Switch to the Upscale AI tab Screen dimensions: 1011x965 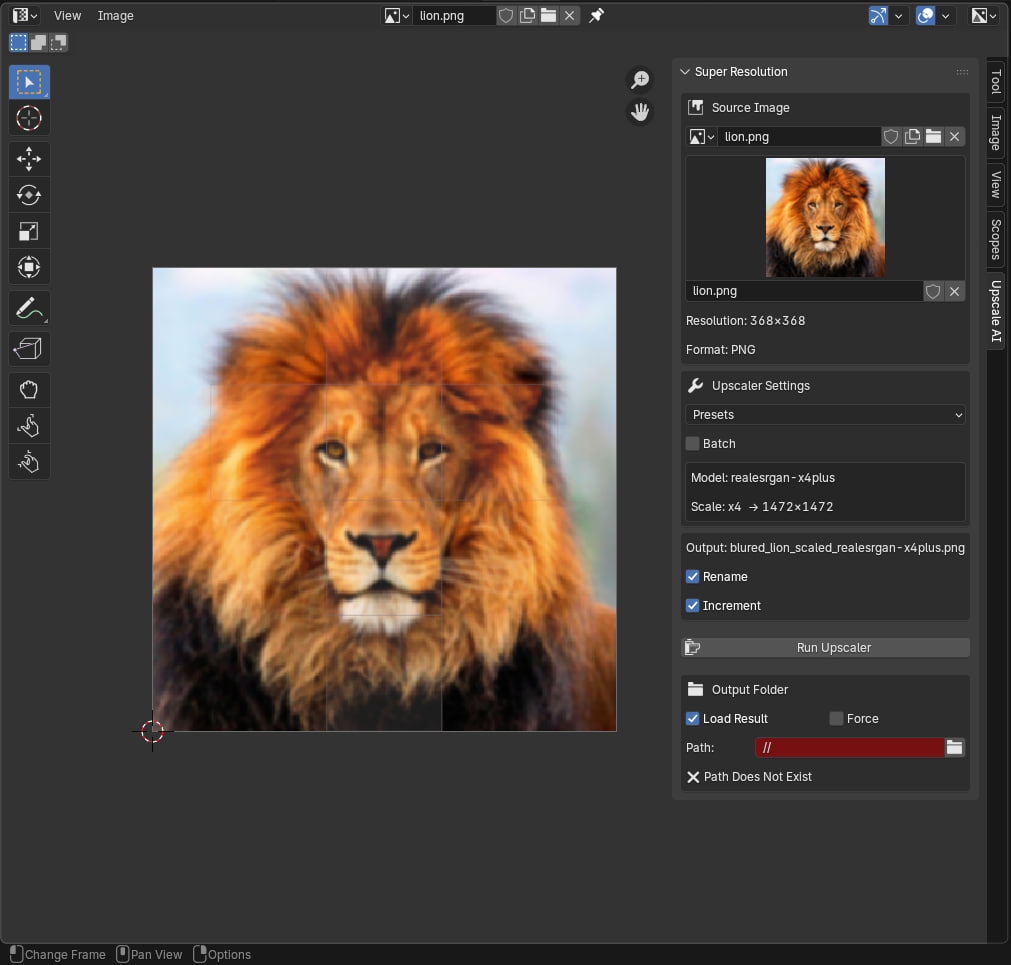pyautogui.click(x=996, y=311)
